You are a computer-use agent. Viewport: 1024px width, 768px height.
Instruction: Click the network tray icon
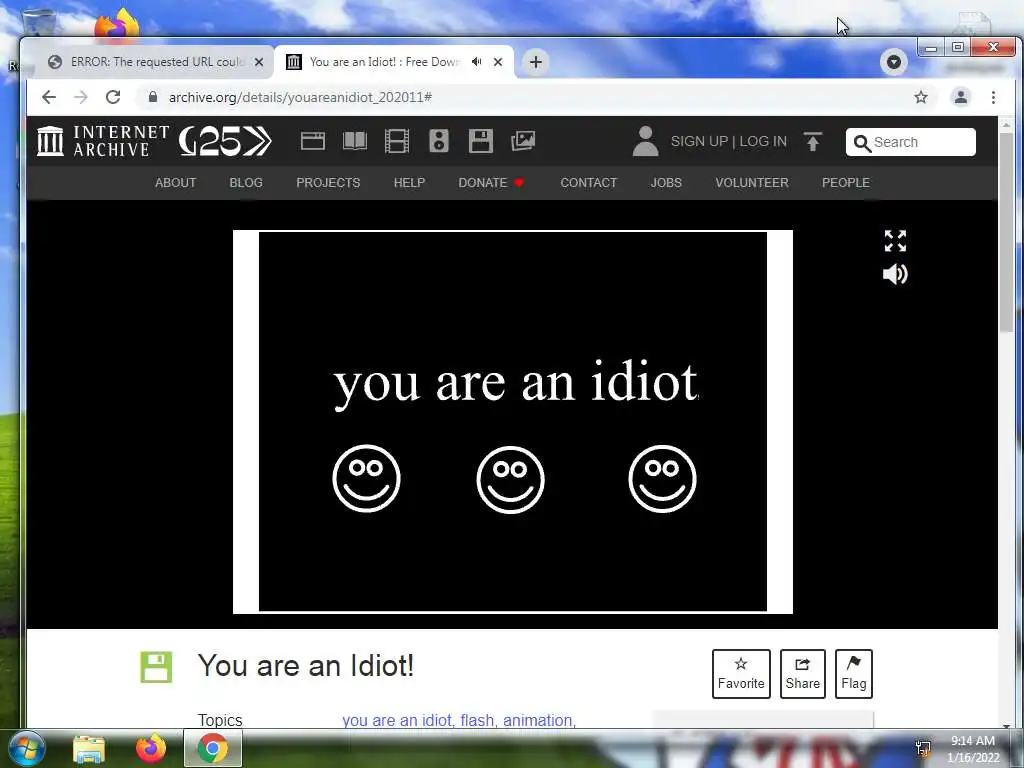coord(923,749)
